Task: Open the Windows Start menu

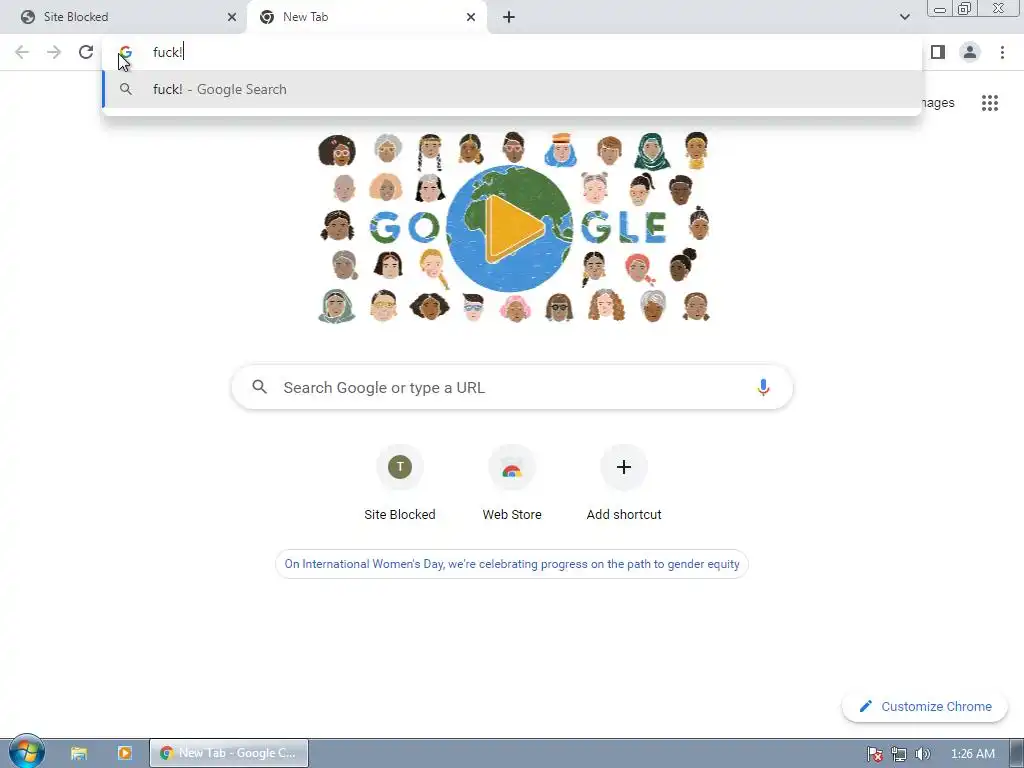Action: [26, 752]
